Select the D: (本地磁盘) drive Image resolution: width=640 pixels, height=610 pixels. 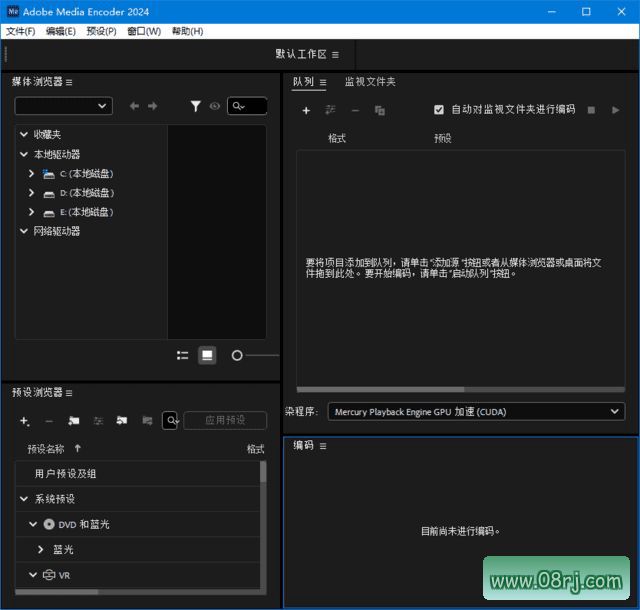click(x=87, y=193)
